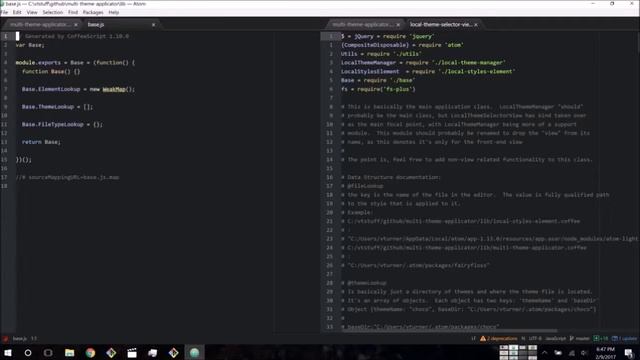Click the volume icon in system tray

coord(584,353)
